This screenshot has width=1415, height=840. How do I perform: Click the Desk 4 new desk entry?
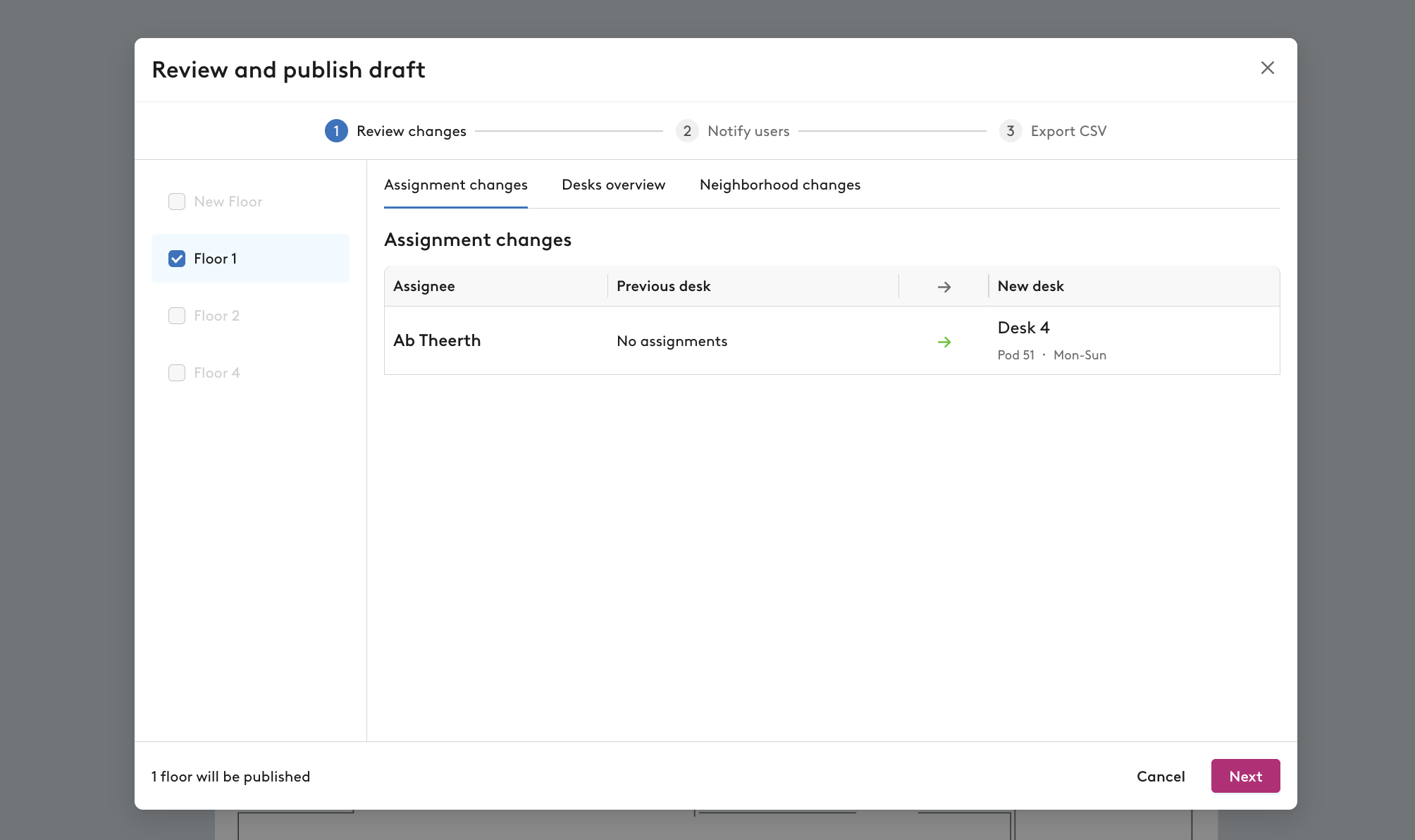pos(1023,328)
